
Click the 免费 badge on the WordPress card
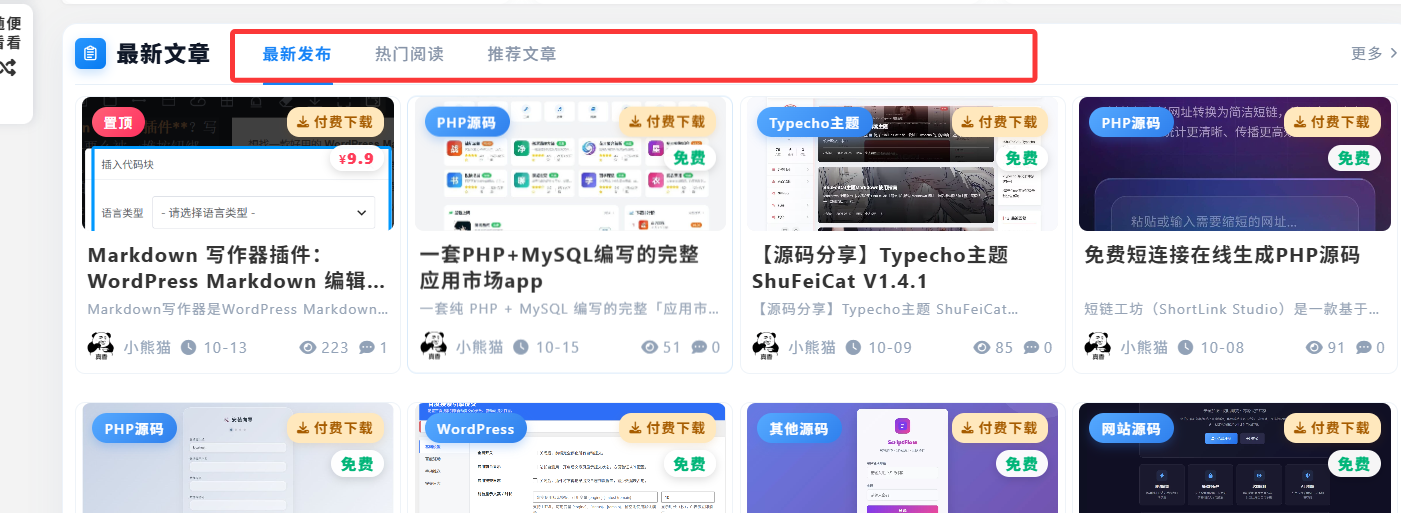(x=688, y=464)
